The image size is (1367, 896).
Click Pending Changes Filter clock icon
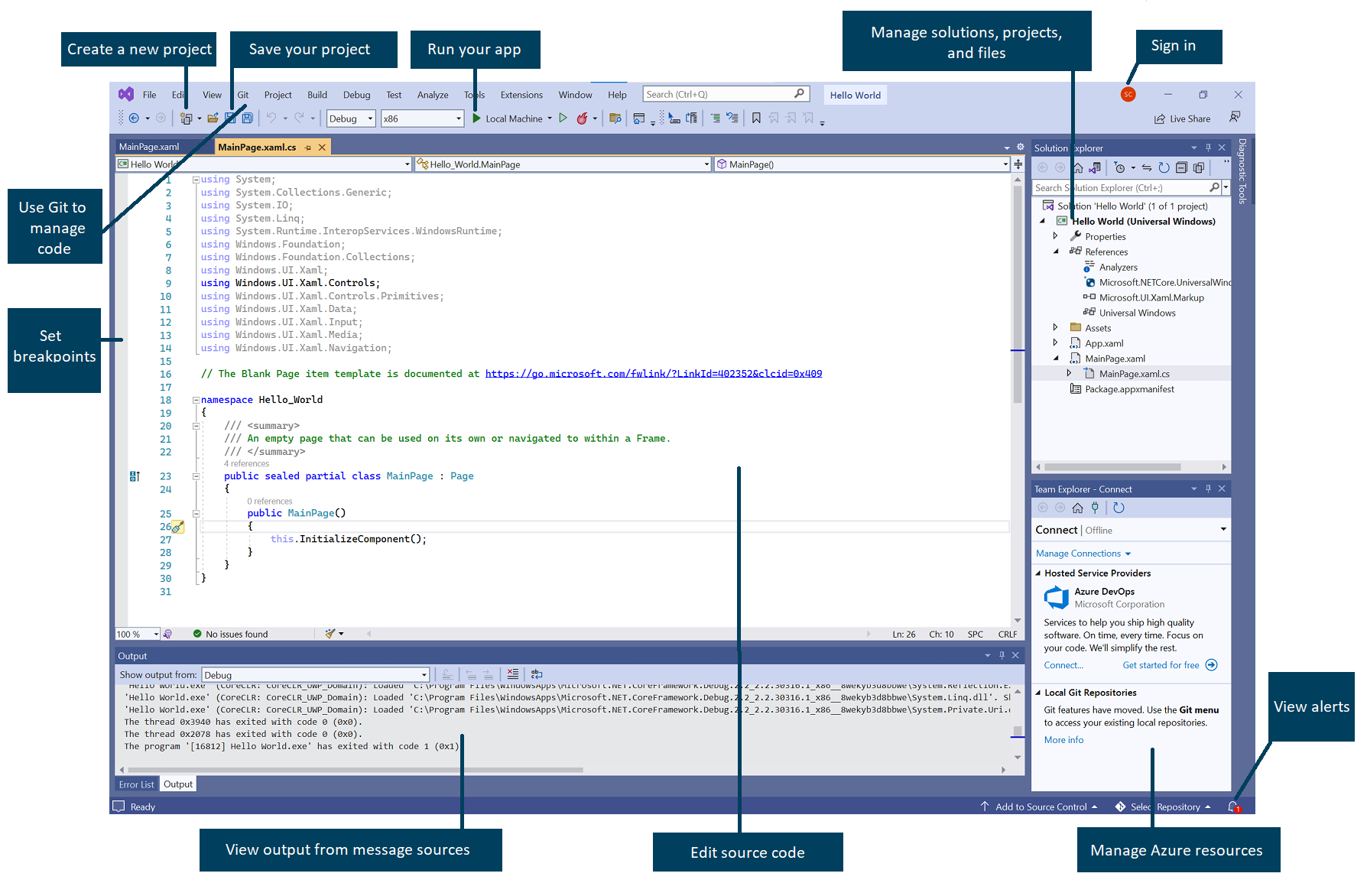pyautogui.click(x=1120, y=167)
